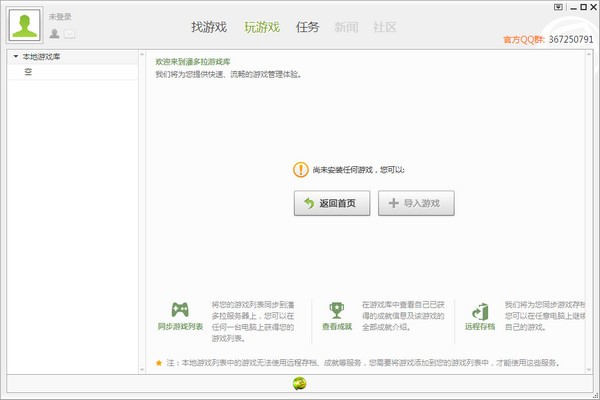Switch to the 找游戏 tab
Screen dimensions: 600x400
209,27
